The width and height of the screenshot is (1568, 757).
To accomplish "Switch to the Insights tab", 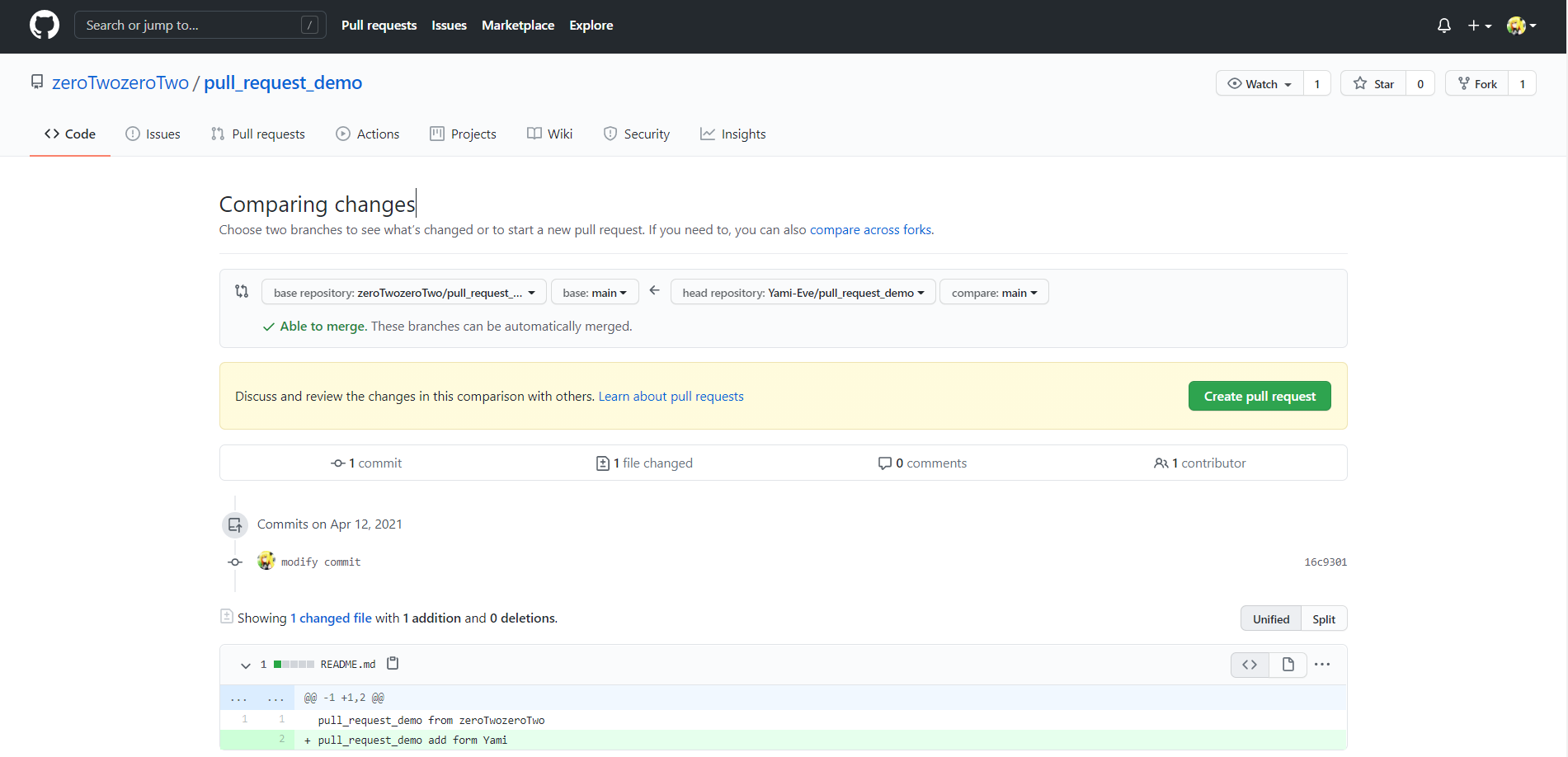I will pyautogui.click(x=732, y=134).
